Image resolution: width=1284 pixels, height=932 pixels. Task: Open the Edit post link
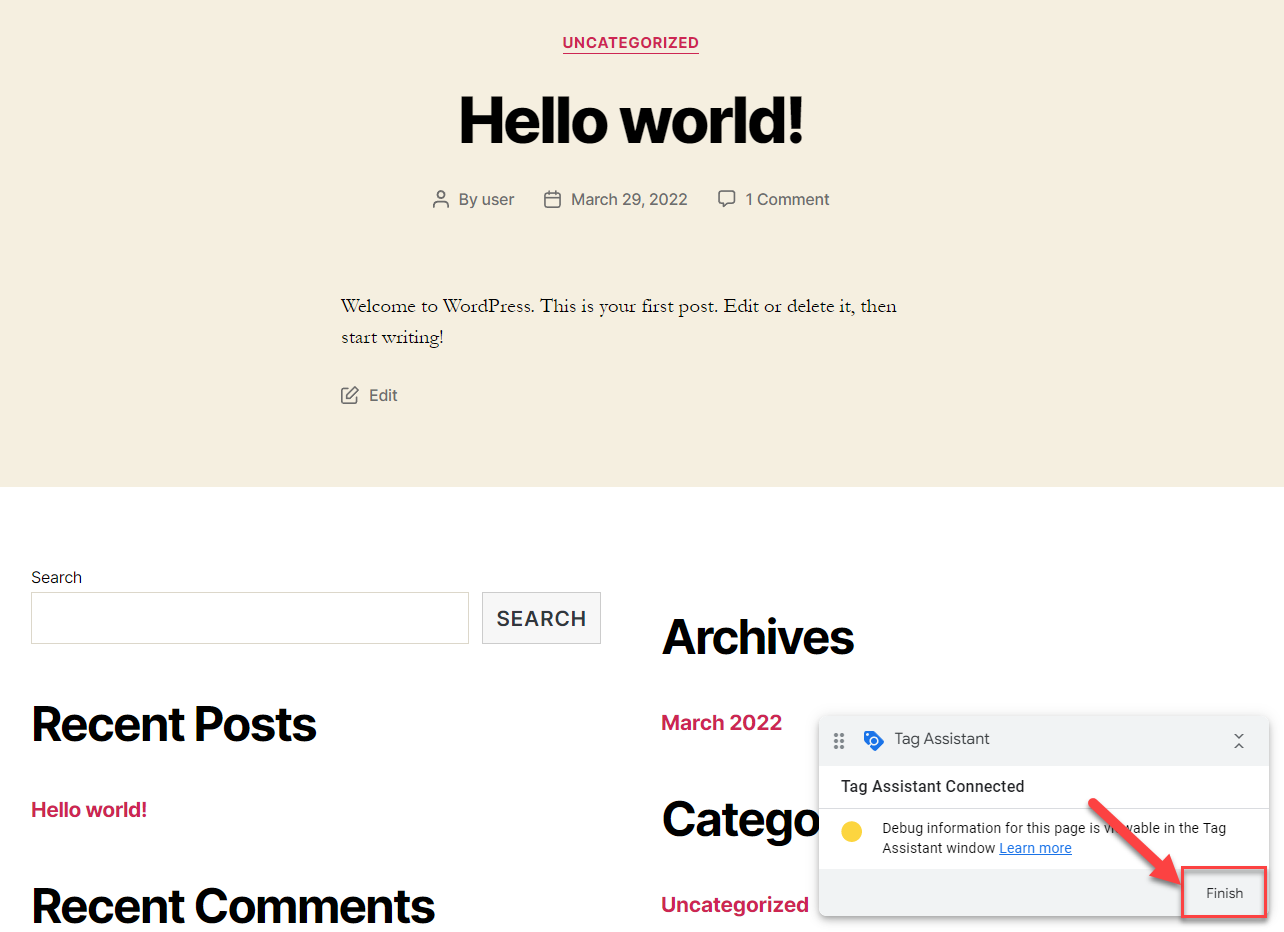click(x=383, y=395)
